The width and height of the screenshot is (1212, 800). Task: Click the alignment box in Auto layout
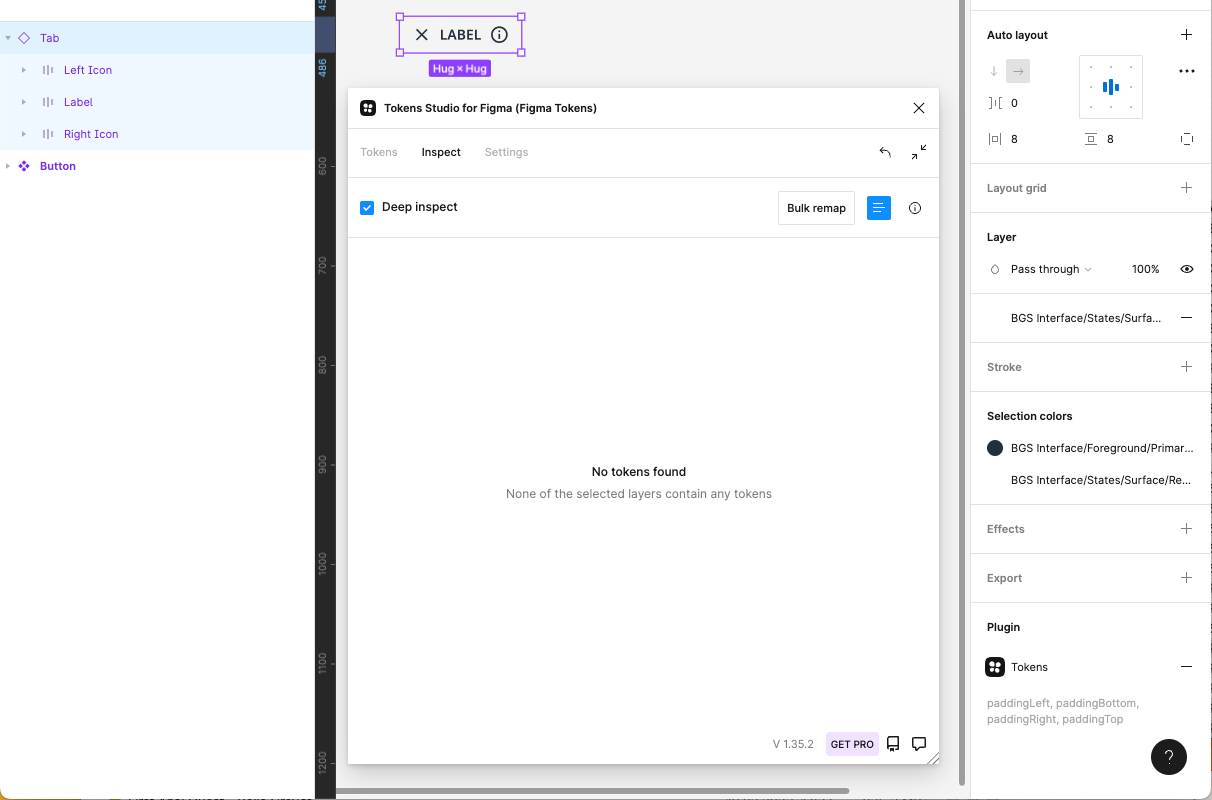point(1111,87)
